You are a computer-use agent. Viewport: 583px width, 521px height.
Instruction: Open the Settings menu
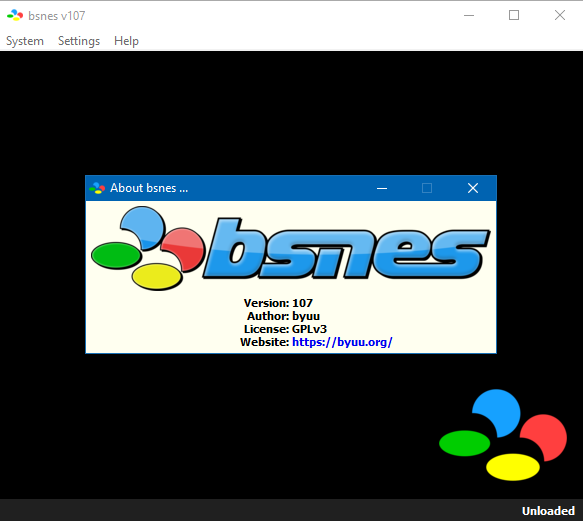79,41
